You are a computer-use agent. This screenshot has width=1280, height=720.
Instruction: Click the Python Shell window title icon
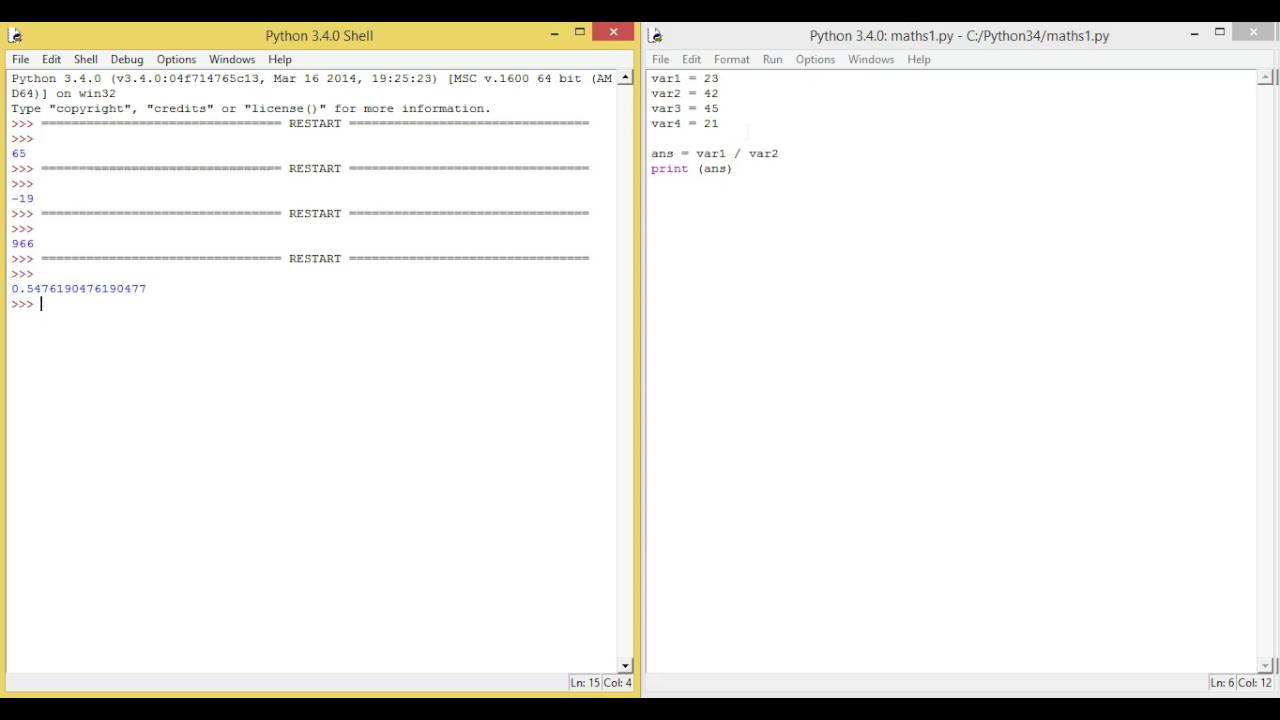tap(15, 36)
